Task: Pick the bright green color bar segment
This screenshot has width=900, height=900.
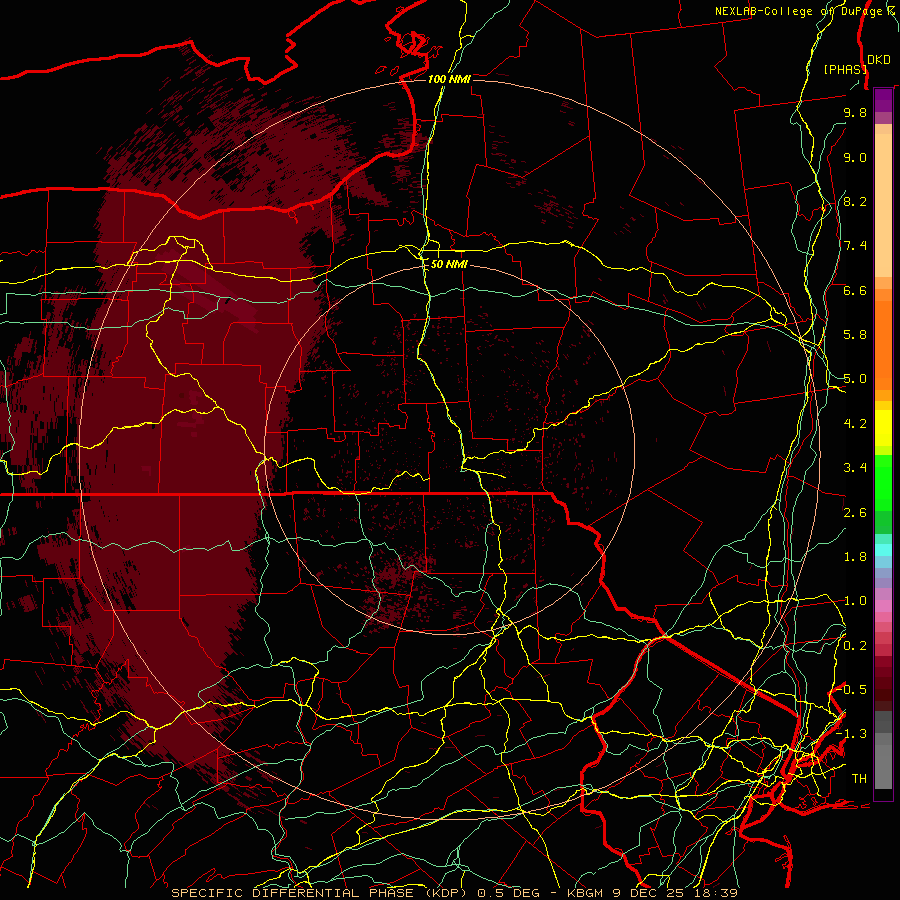Action: point(883,482)
